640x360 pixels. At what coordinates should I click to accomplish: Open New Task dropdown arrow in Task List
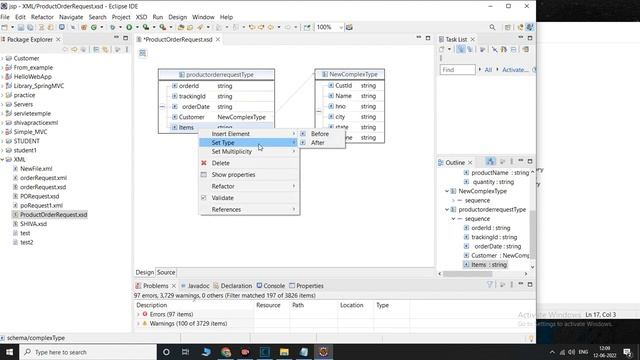point(449,49)
